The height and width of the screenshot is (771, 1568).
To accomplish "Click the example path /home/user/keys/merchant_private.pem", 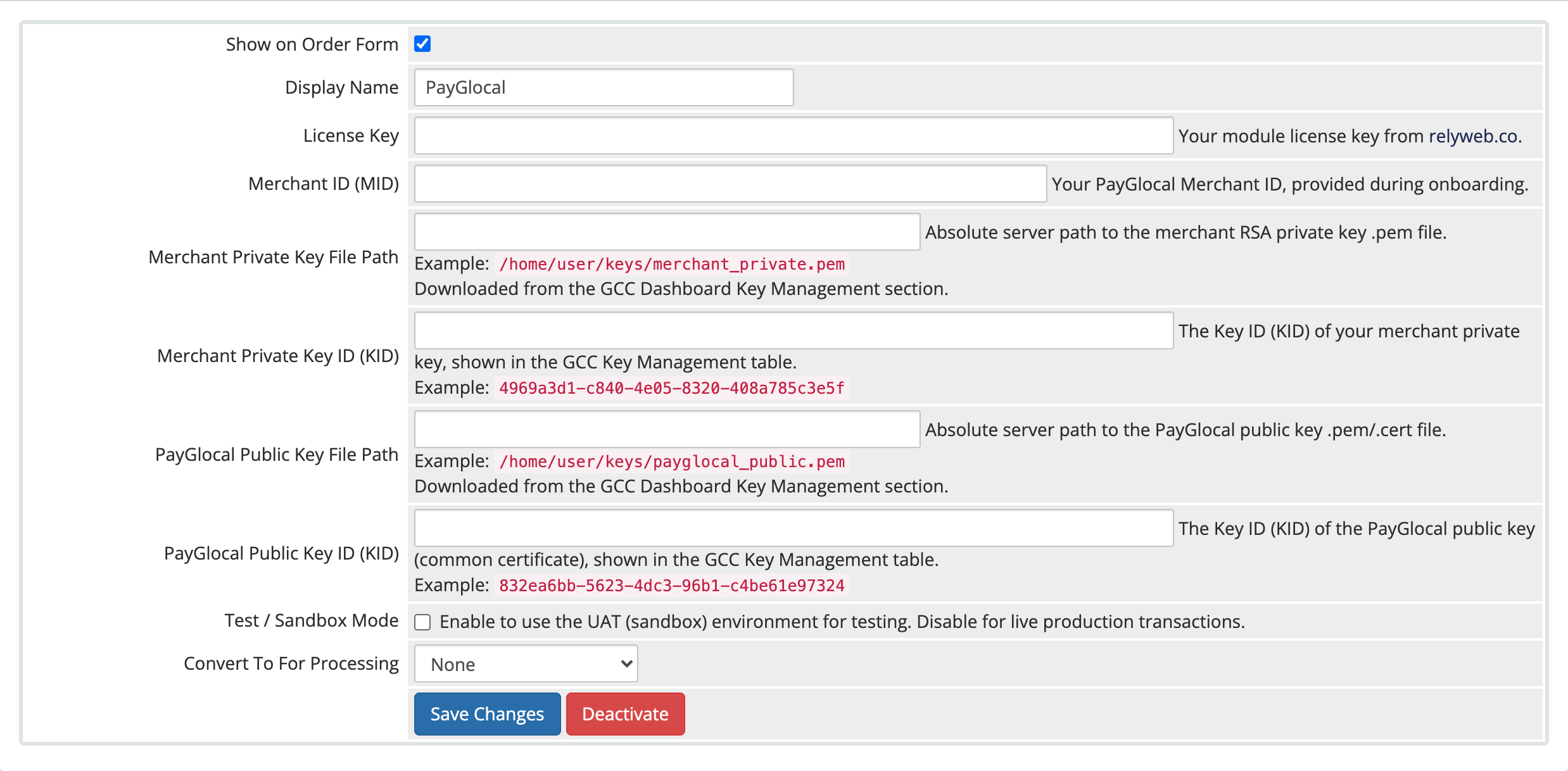I will 672,264.
